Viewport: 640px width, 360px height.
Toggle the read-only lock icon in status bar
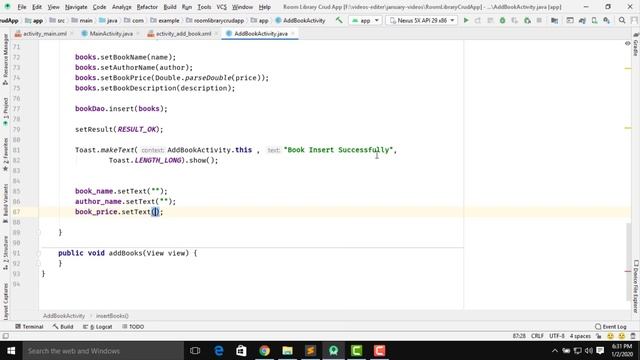coord(599,336)
